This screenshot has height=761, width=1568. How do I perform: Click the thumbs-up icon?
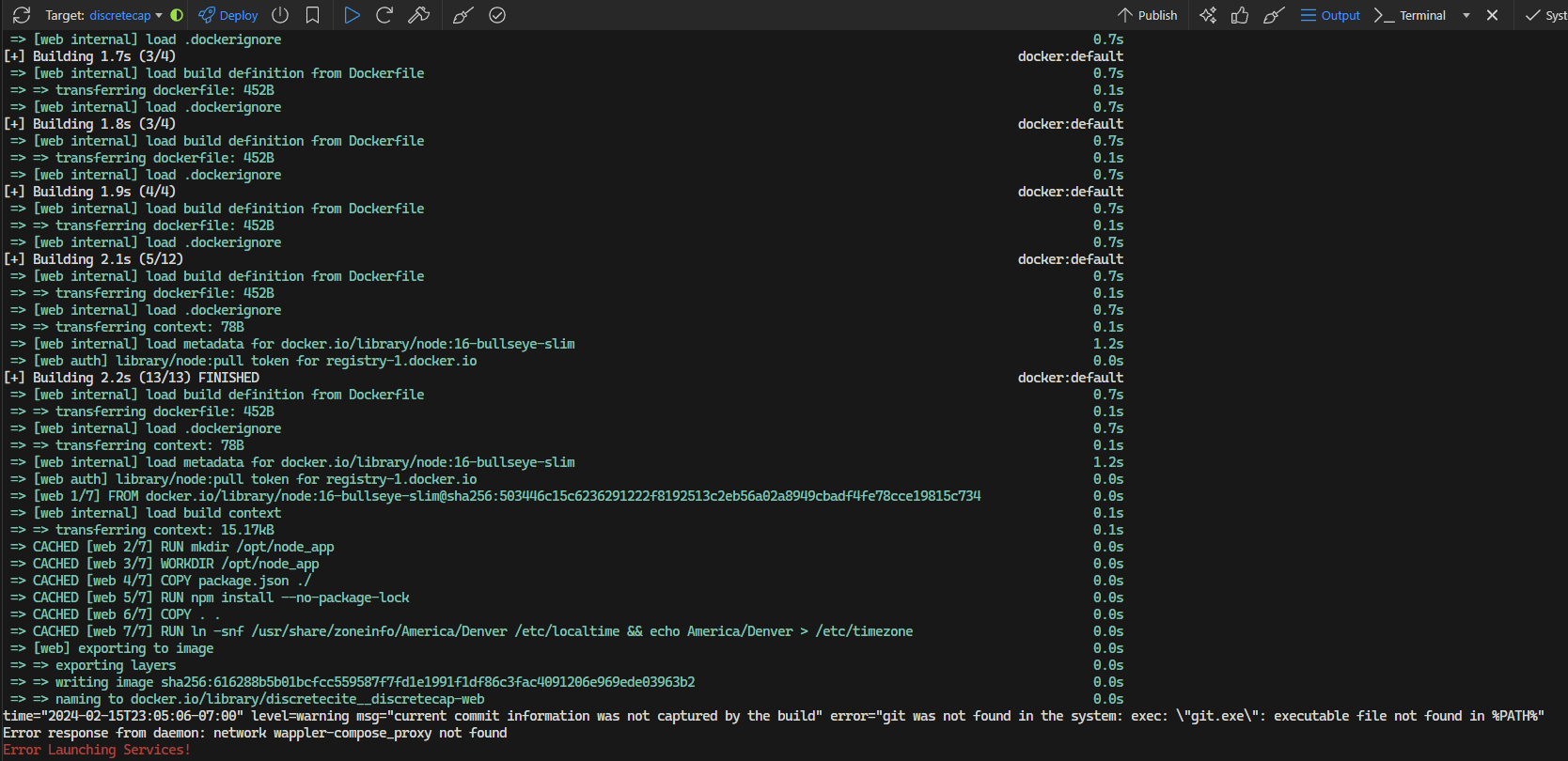1240,15
